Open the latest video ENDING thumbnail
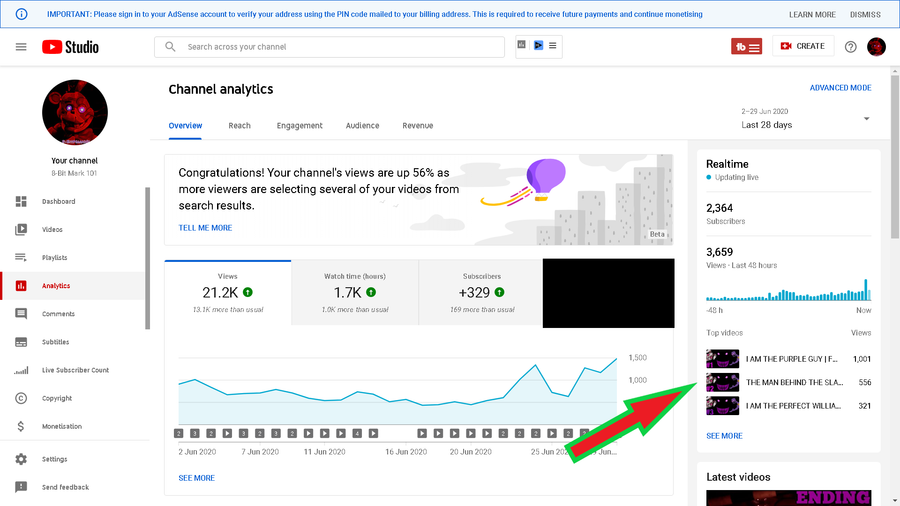This screenshot has height=506, width=900. [x=789, y=497]
